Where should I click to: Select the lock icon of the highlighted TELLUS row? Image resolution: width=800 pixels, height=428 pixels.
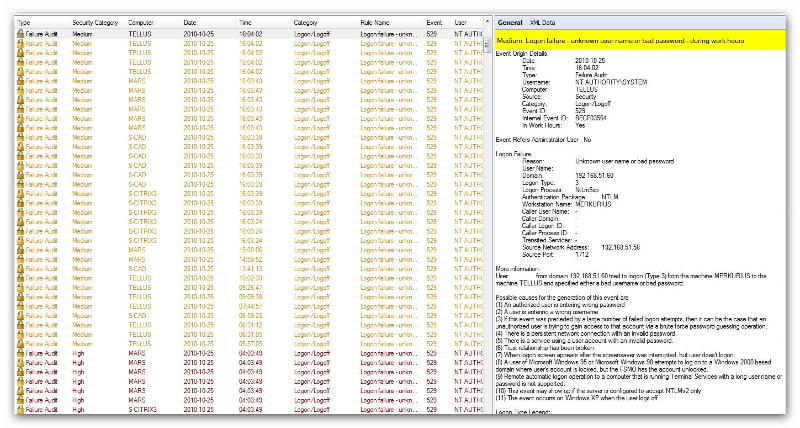[x=20, y=34]
